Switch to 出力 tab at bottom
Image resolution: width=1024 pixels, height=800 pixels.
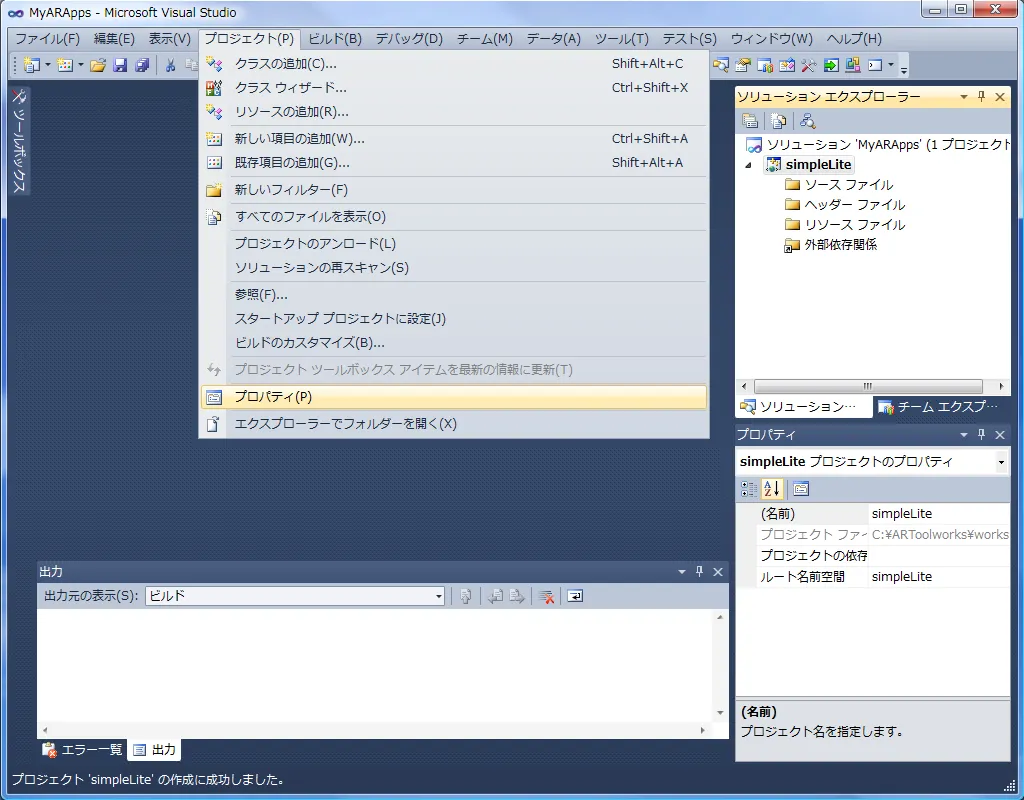[154, 750]
